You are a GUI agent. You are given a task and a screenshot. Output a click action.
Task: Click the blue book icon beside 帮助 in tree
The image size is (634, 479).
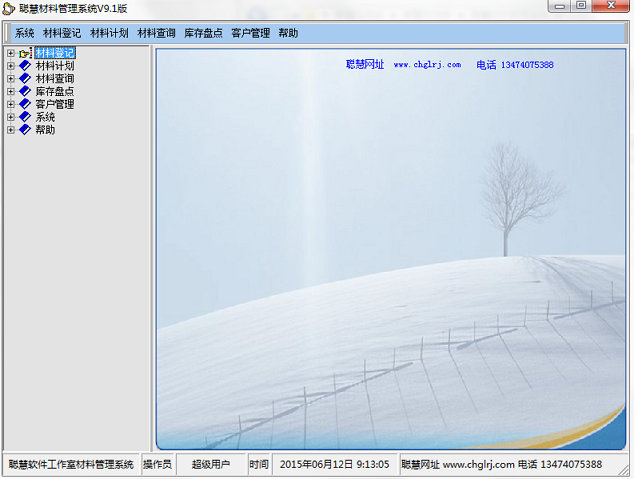25,130
